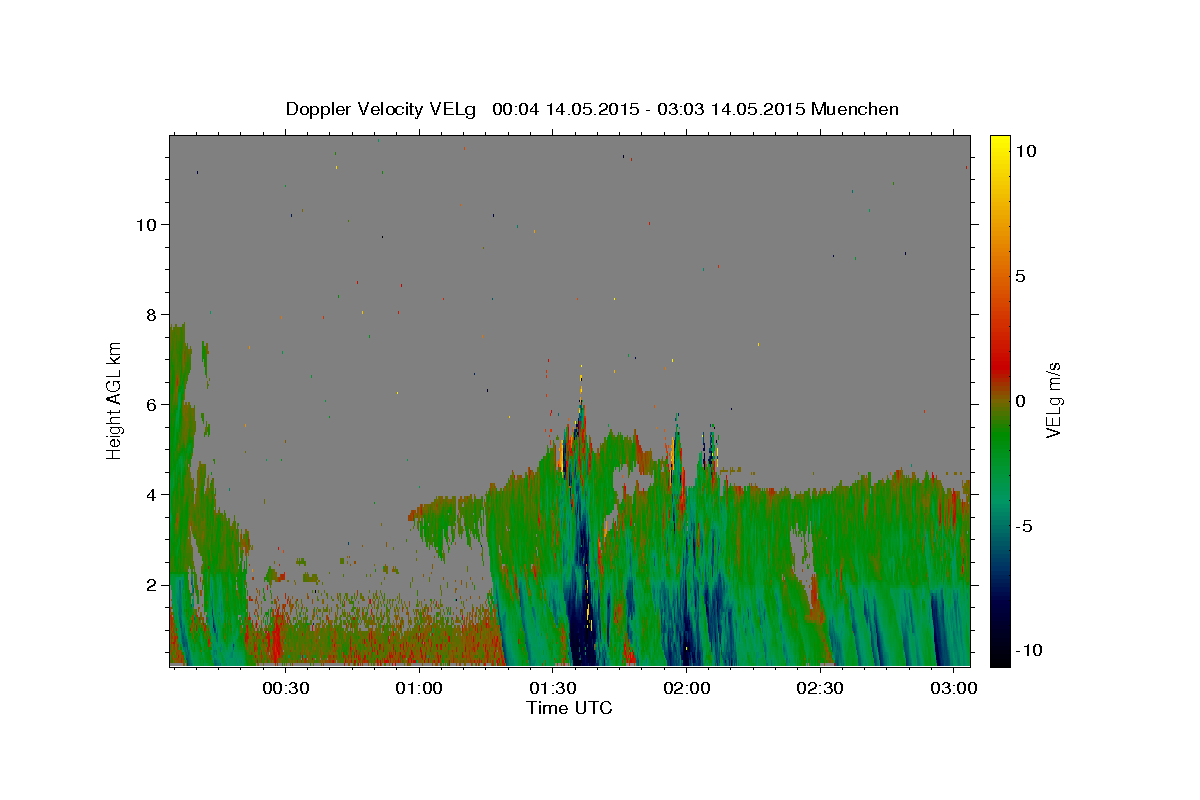
Task: Click the start time '00:04 14.05.2015' in title
Action: pos(567,109)
